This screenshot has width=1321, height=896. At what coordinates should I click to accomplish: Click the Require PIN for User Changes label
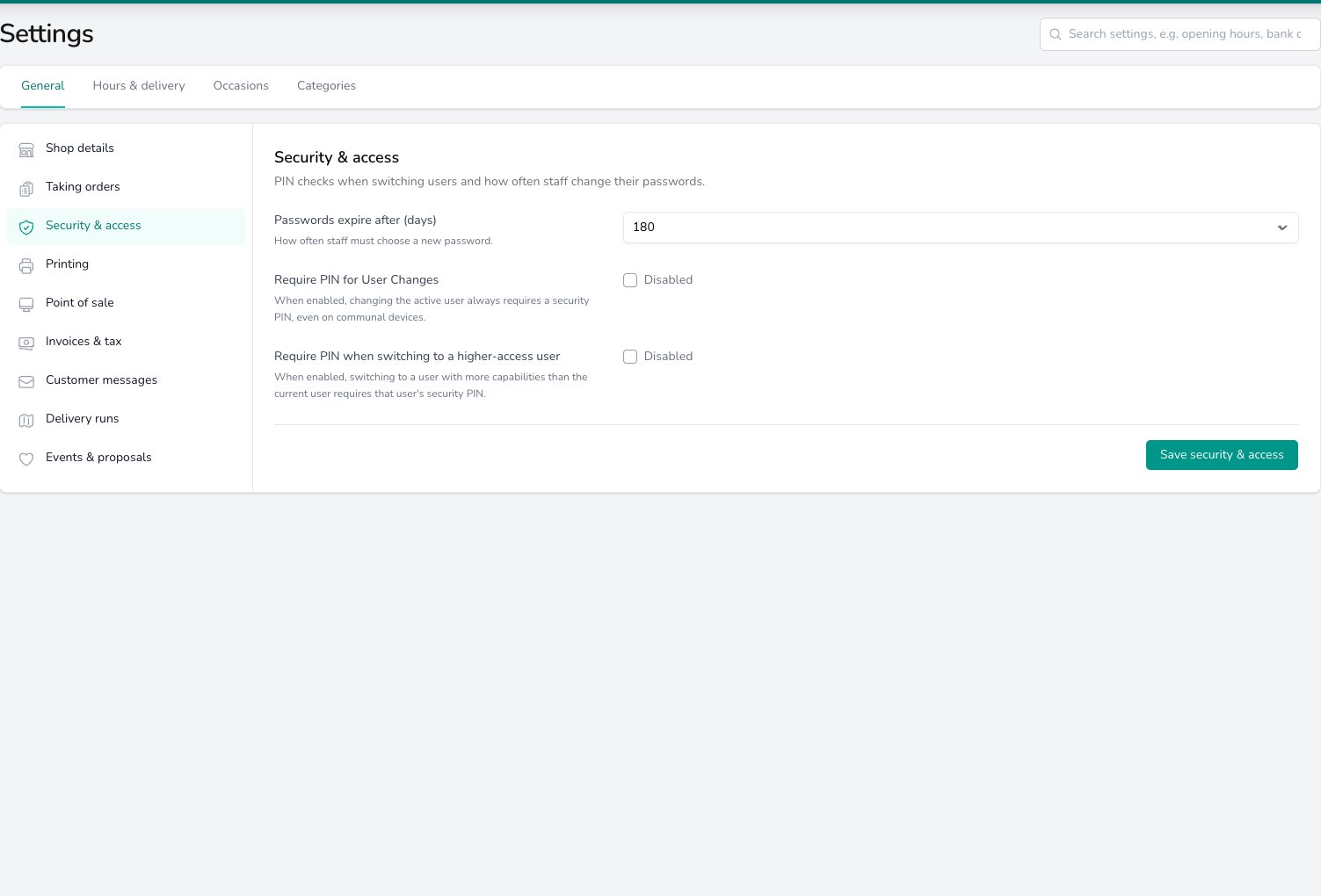[x=356, y=279]
